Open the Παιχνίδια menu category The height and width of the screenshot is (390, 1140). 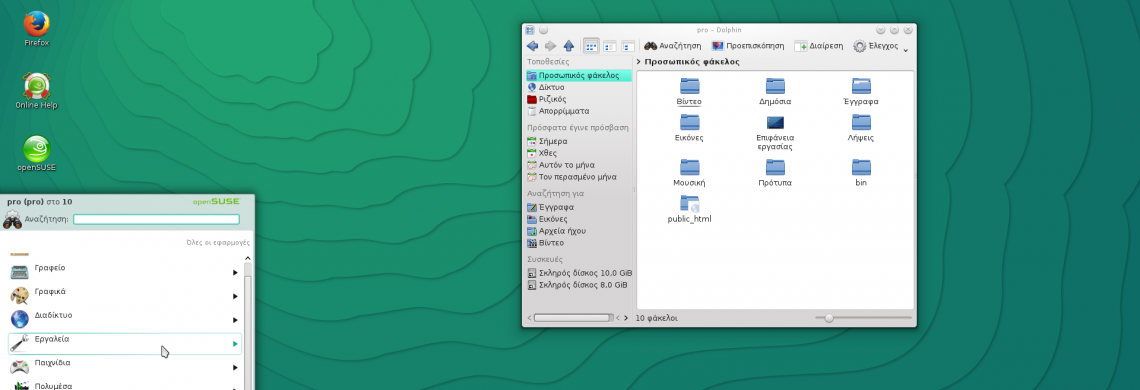tap(124, 367)
